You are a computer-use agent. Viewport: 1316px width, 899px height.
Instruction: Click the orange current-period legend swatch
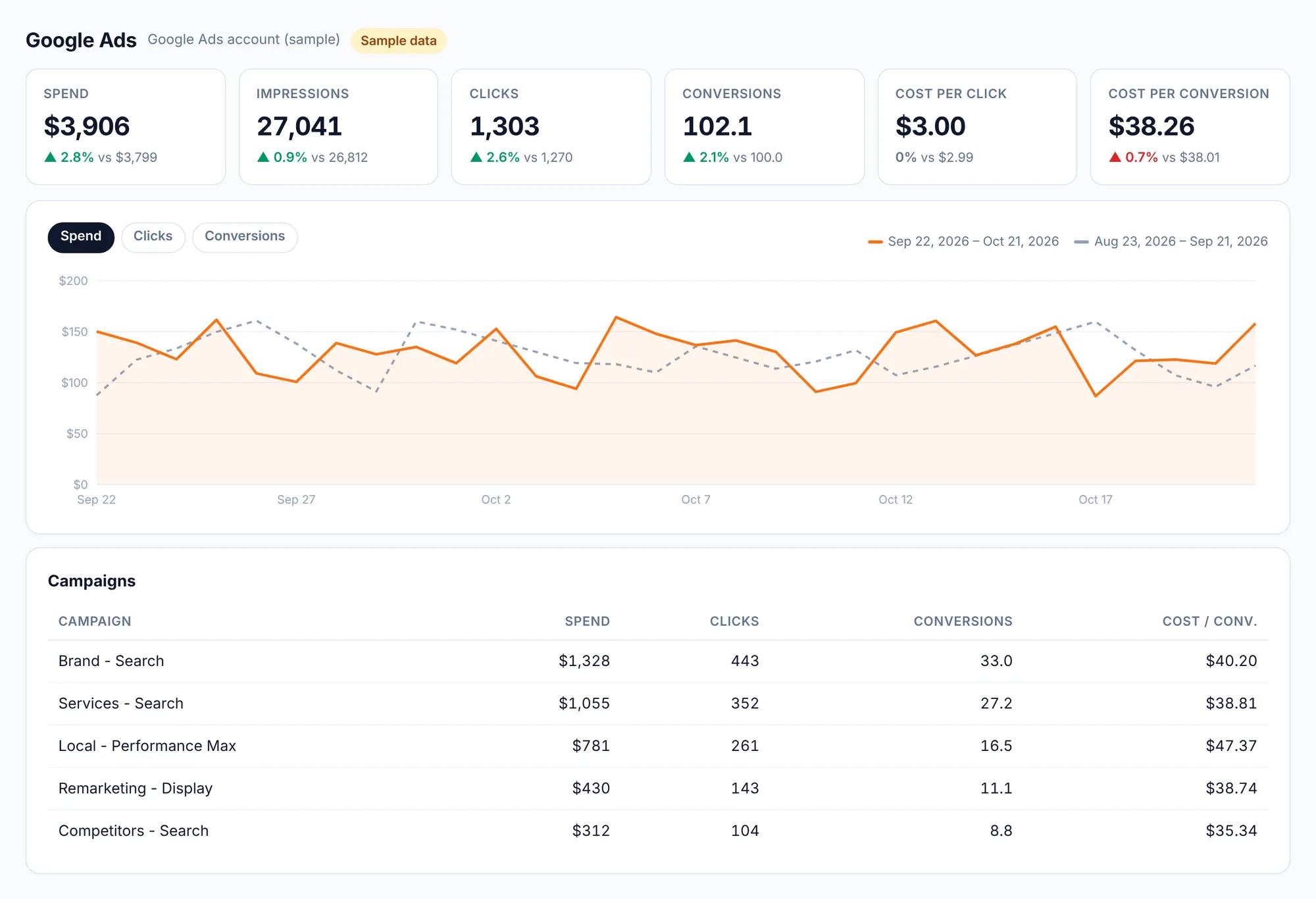click(x=875, y=242)
